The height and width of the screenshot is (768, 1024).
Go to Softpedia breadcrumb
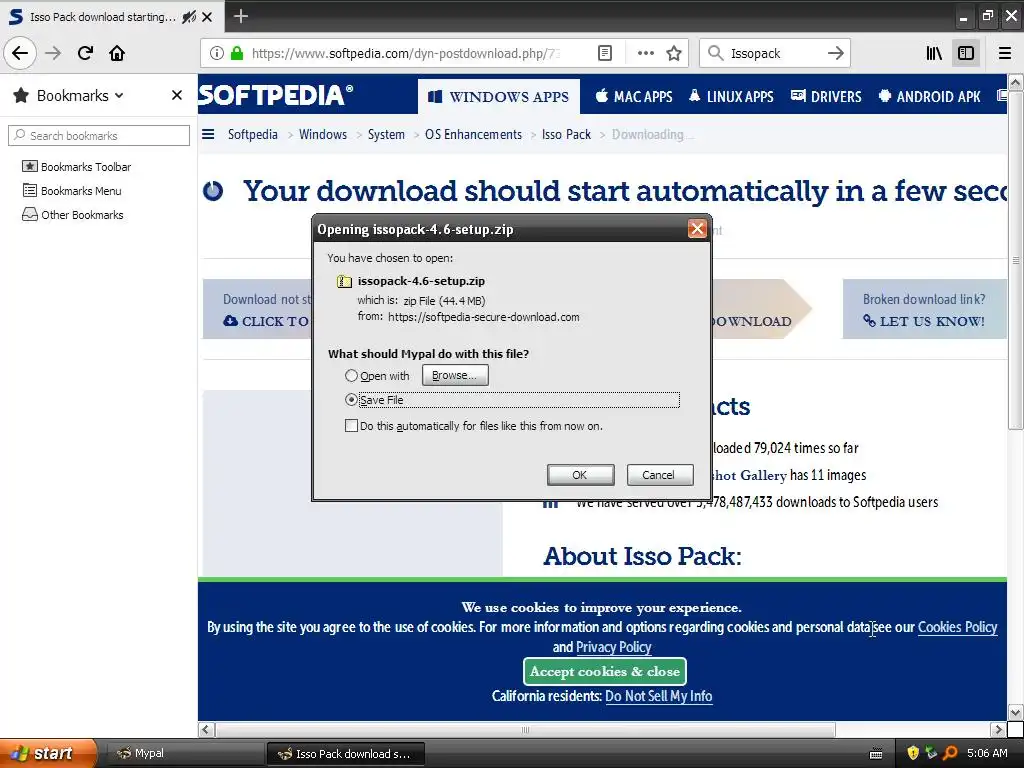coord(252,135)
